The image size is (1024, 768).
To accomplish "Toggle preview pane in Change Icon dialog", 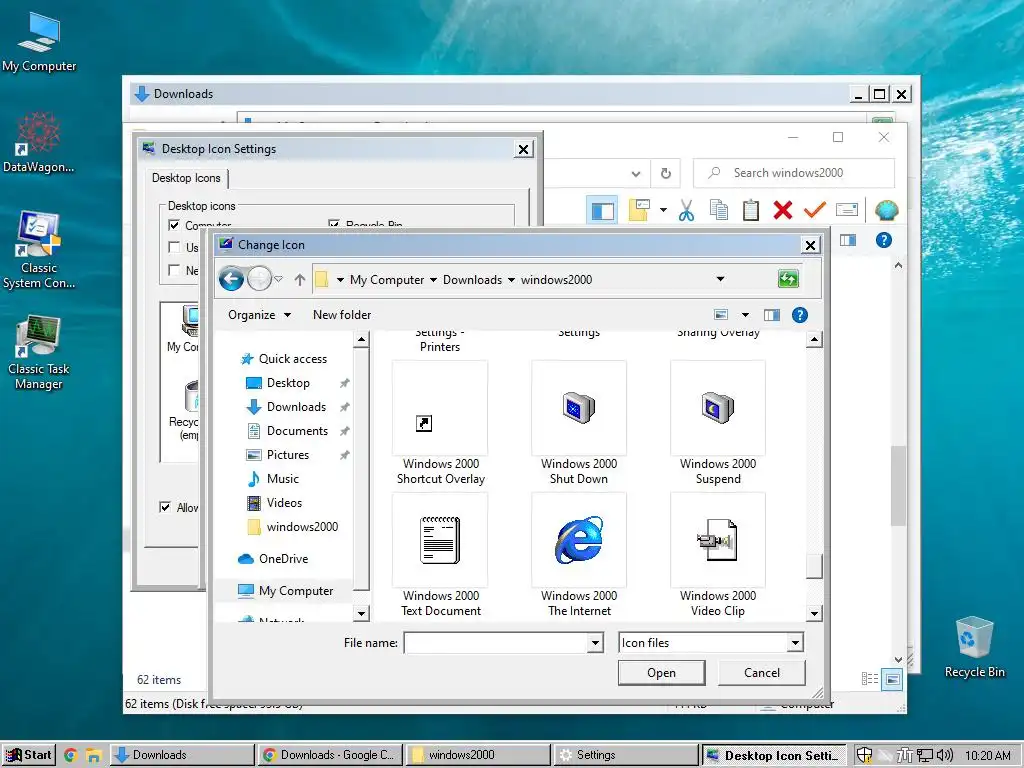I will (772, 315).
